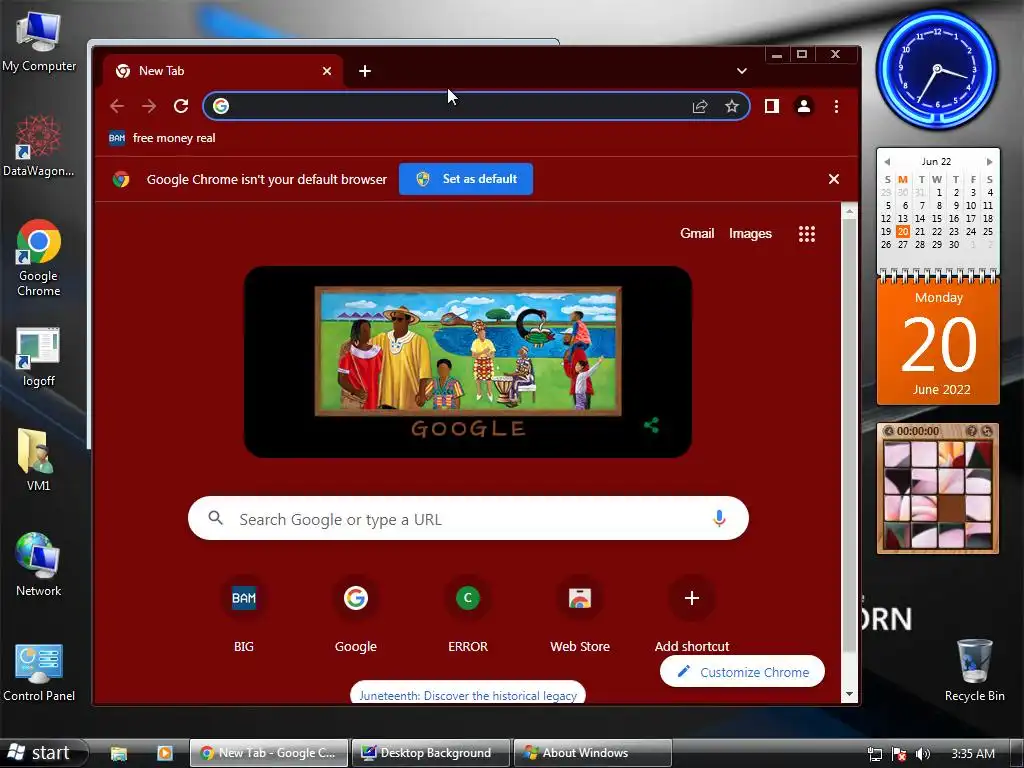The height and width of the screenshot is (768, 1024).
Task: Click the volume speaker tray icon
Action: click(x=922, y=754)
